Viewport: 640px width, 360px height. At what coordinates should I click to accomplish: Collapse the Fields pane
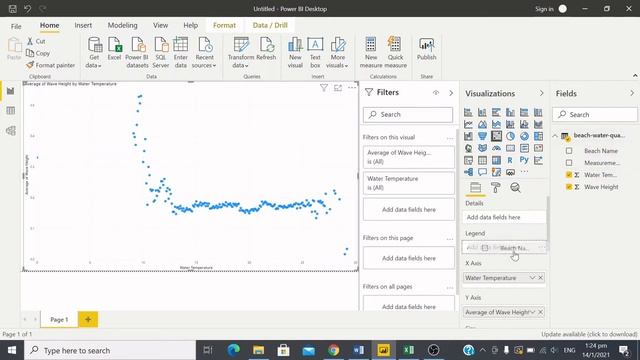(632, 93)
